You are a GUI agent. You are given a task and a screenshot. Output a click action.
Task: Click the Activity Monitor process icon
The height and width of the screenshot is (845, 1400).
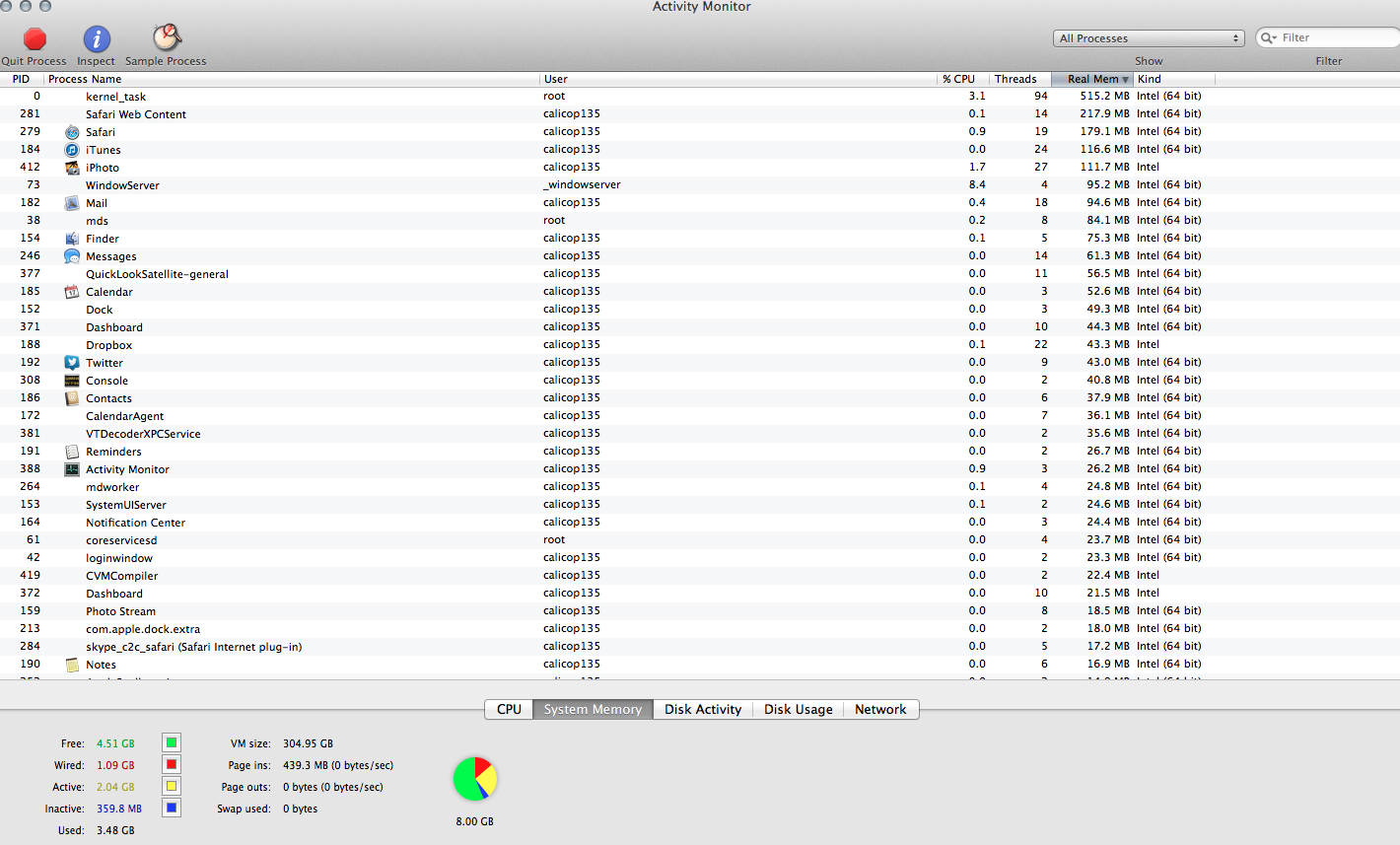pos(72,469)
